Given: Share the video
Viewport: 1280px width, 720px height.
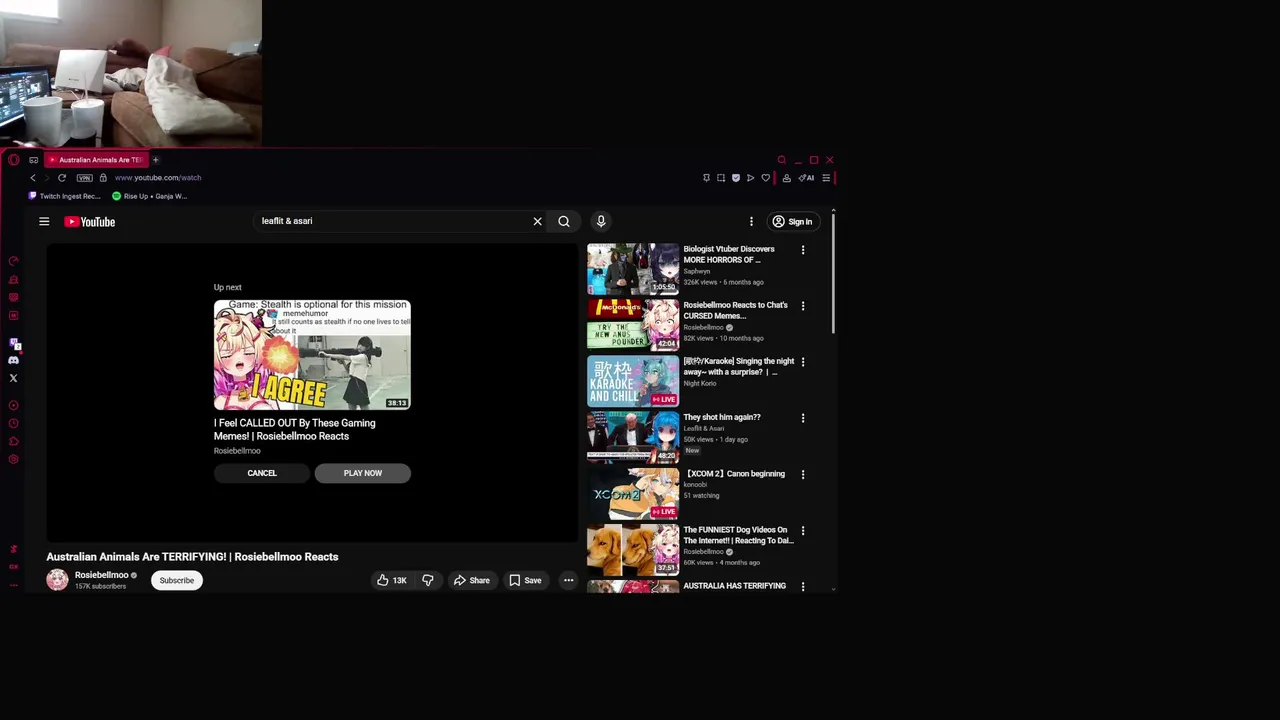Looking at the screenshot, I should (472, 580).
